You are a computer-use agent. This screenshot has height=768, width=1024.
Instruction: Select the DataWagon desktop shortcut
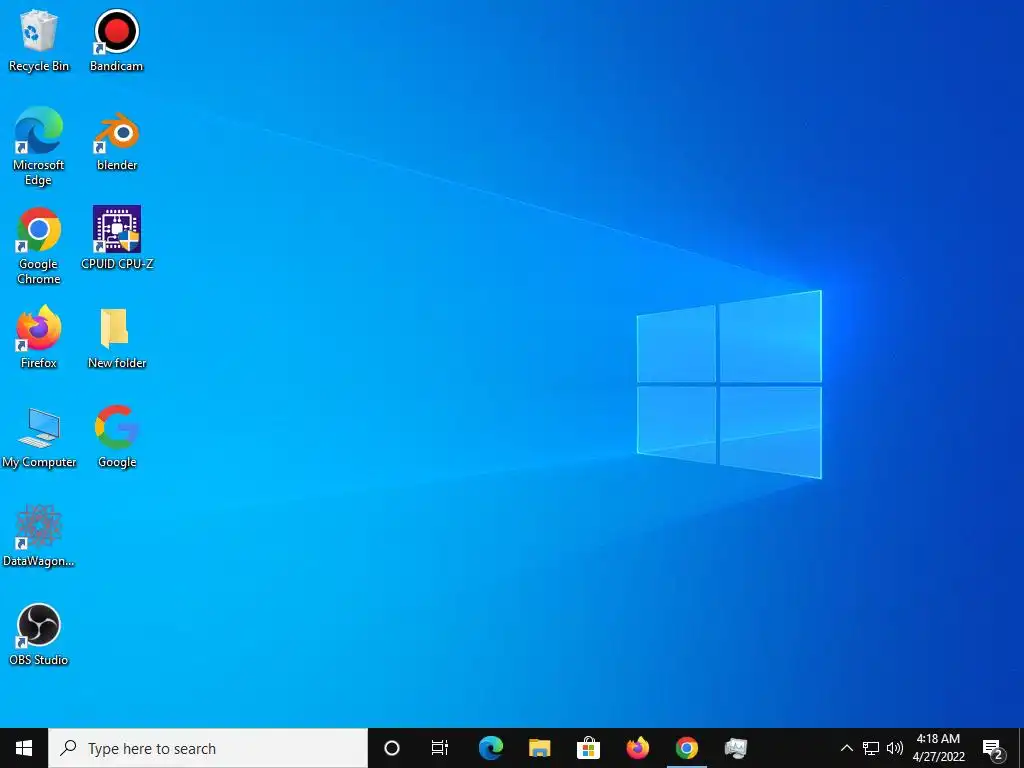point(39,536)
